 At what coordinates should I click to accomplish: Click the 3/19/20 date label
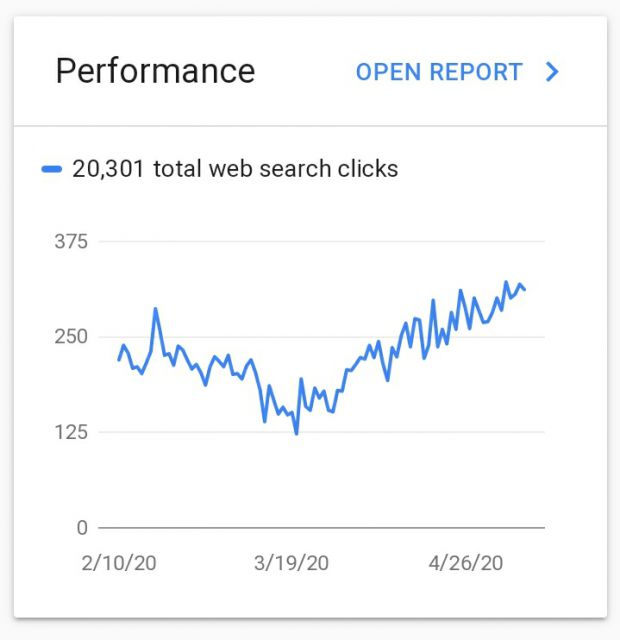291,563
